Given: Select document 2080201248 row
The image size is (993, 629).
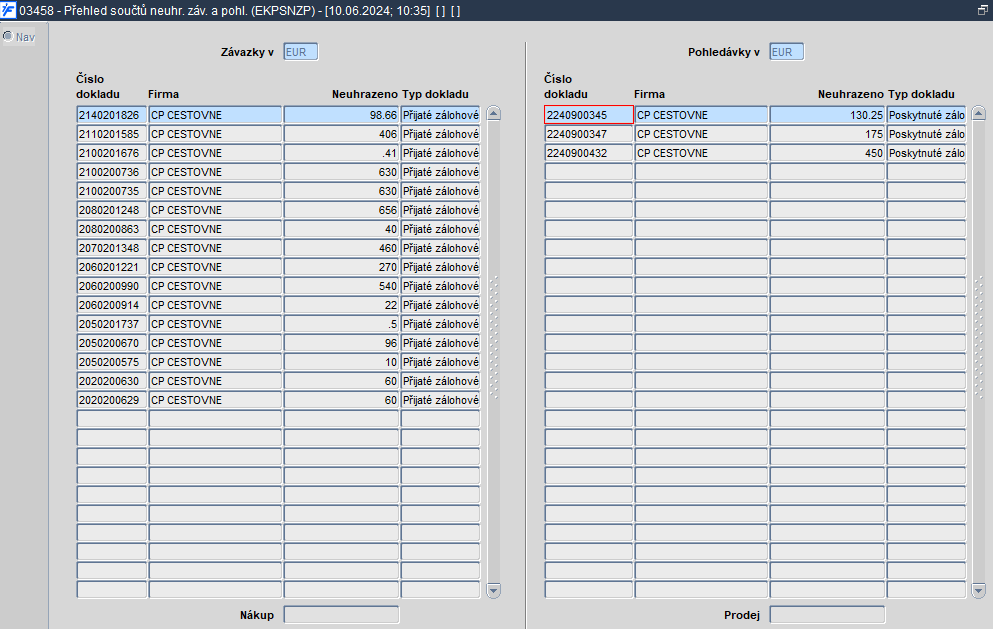Looking at the screenshot, I should point(278,210).
